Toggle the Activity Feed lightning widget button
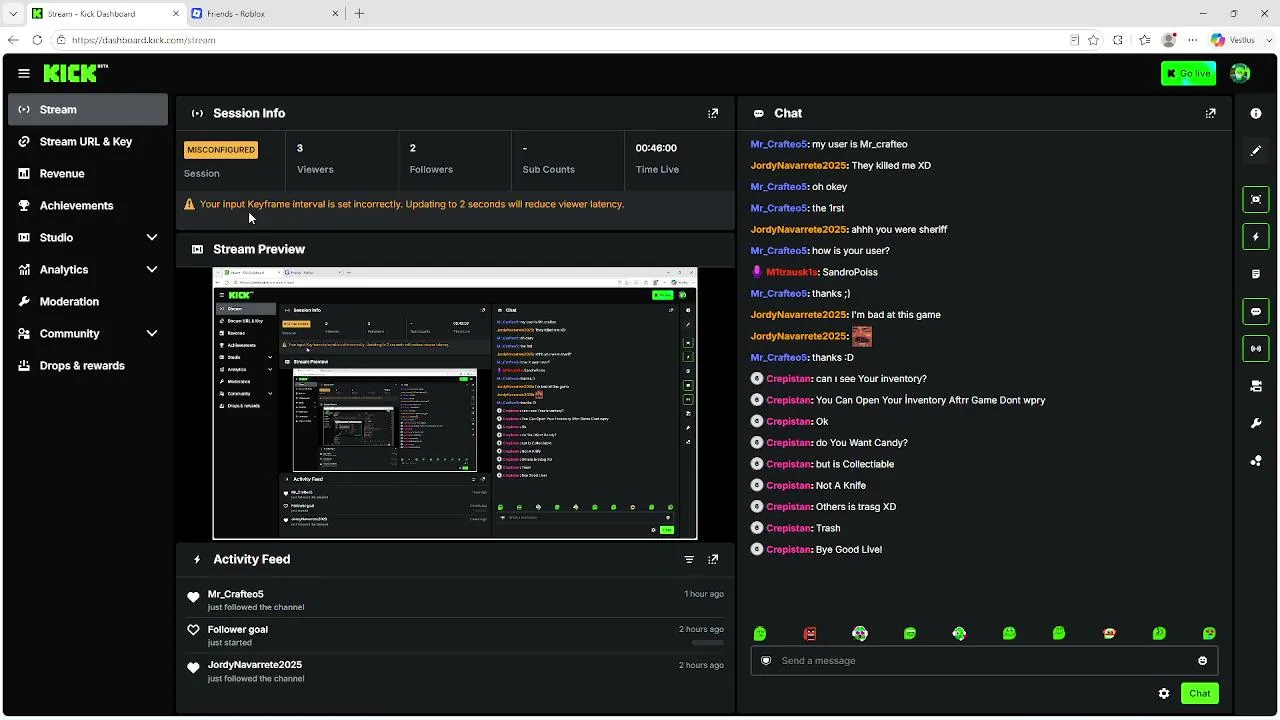 point(1256,237)
